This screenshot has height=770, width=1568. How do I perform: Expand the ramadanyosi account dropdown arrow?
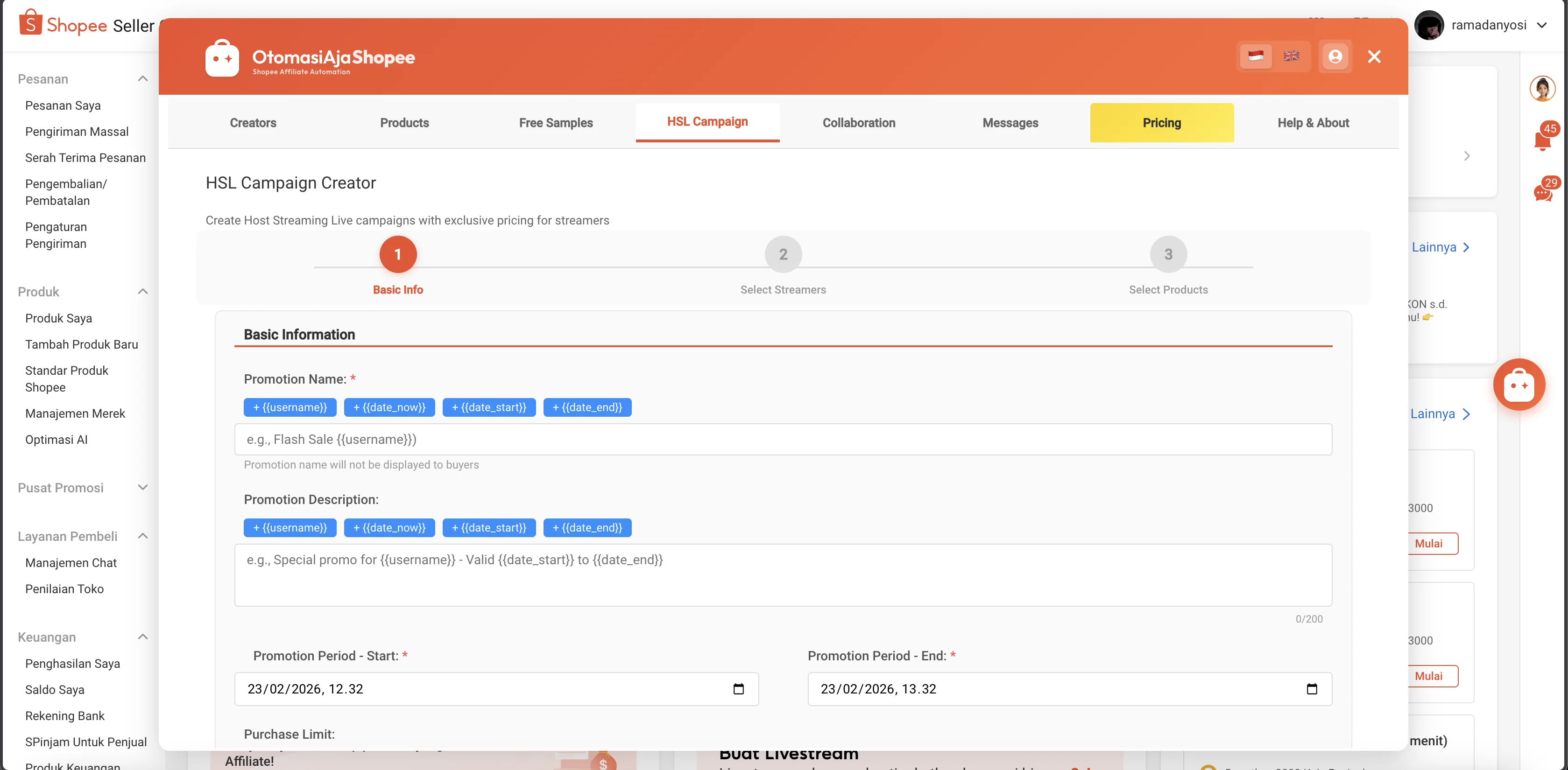click(x=1542, y=25)
